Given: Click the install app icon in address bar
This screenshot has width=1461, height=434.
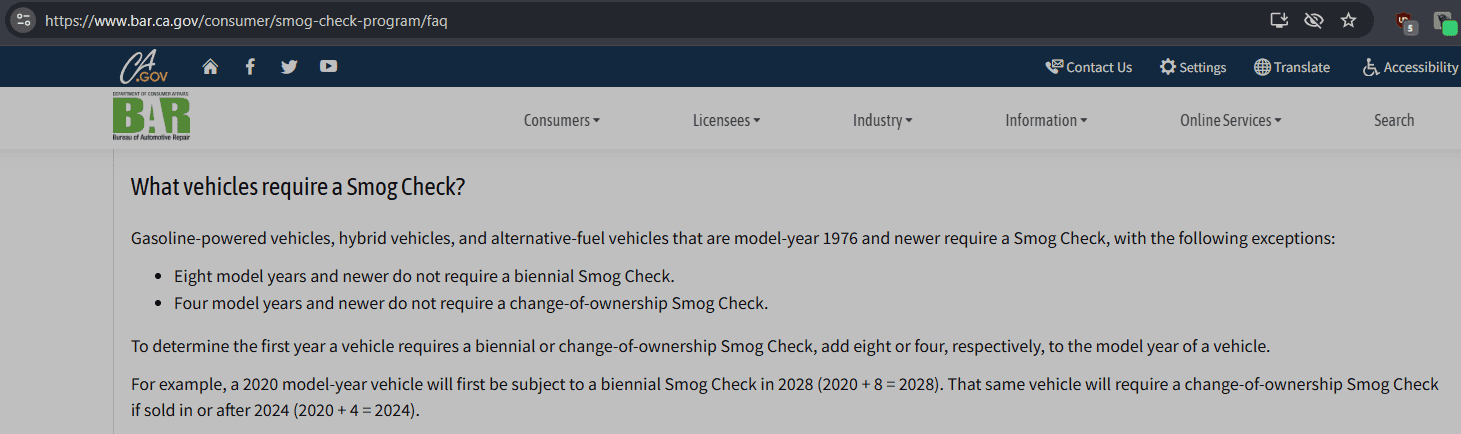Looking at the screenshot, I should (1278, 20).
